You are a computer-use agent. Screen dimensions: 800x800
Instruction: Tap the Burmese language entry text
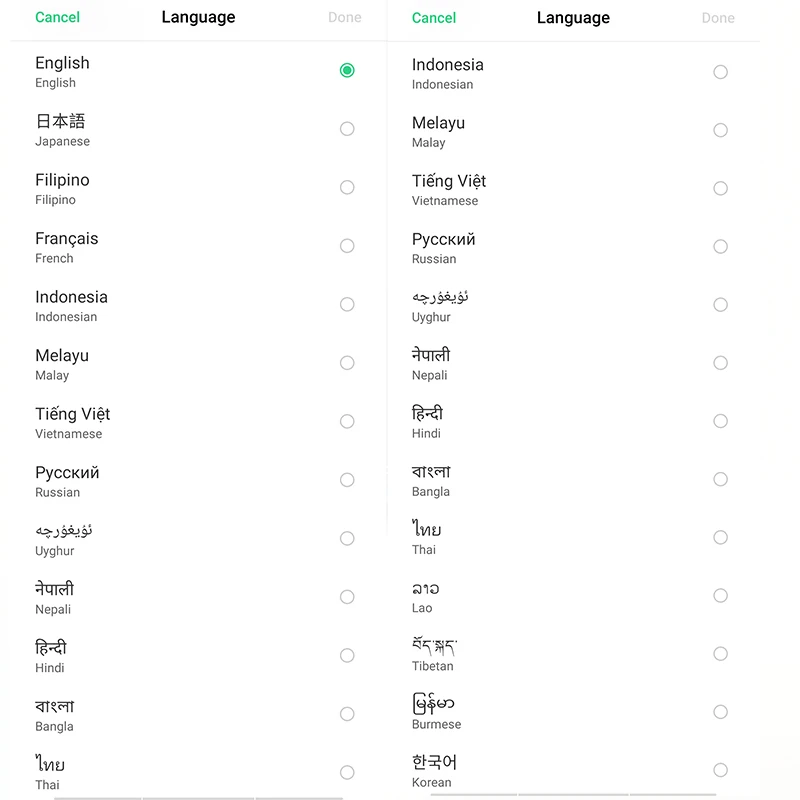434,705
